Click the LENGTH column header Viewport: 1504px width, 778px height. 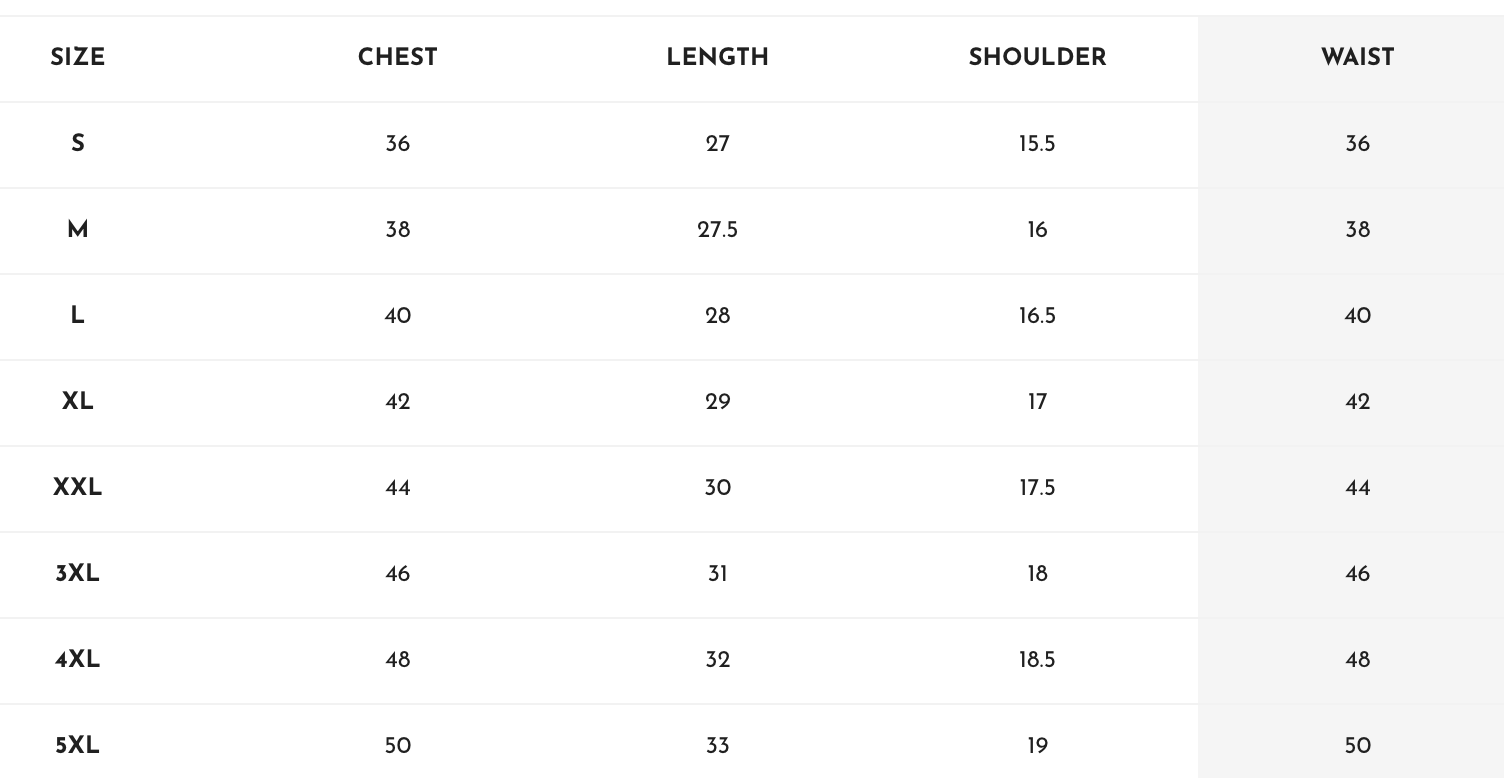click(x=718, y=58)
